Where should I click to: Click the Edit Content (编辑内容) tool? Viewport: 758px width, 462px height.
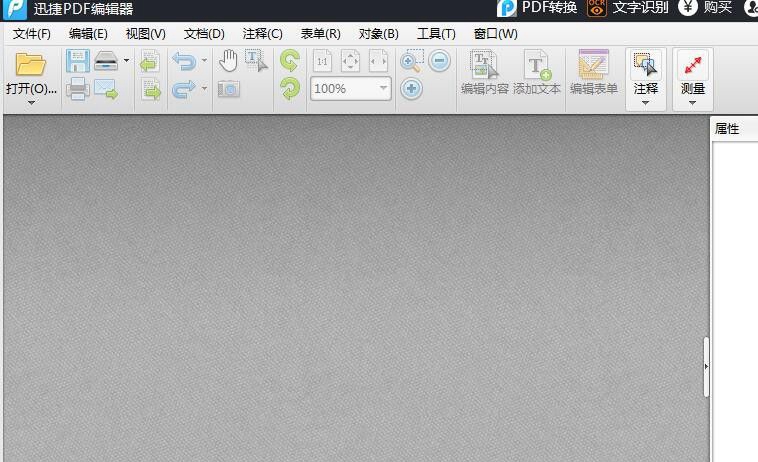pos(485,72)
